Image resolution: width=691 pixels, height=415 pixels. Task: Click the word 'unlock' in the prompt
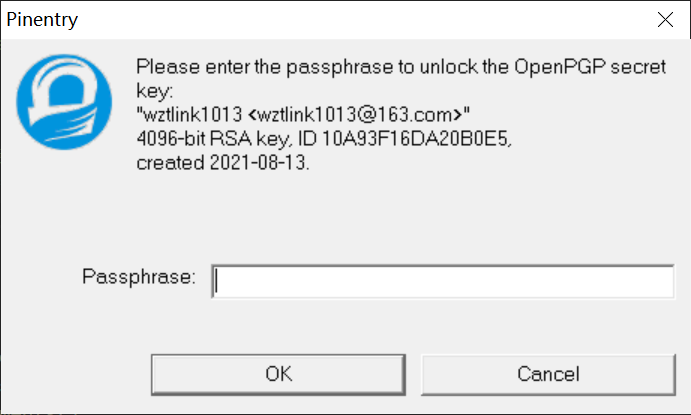(448, 67)
